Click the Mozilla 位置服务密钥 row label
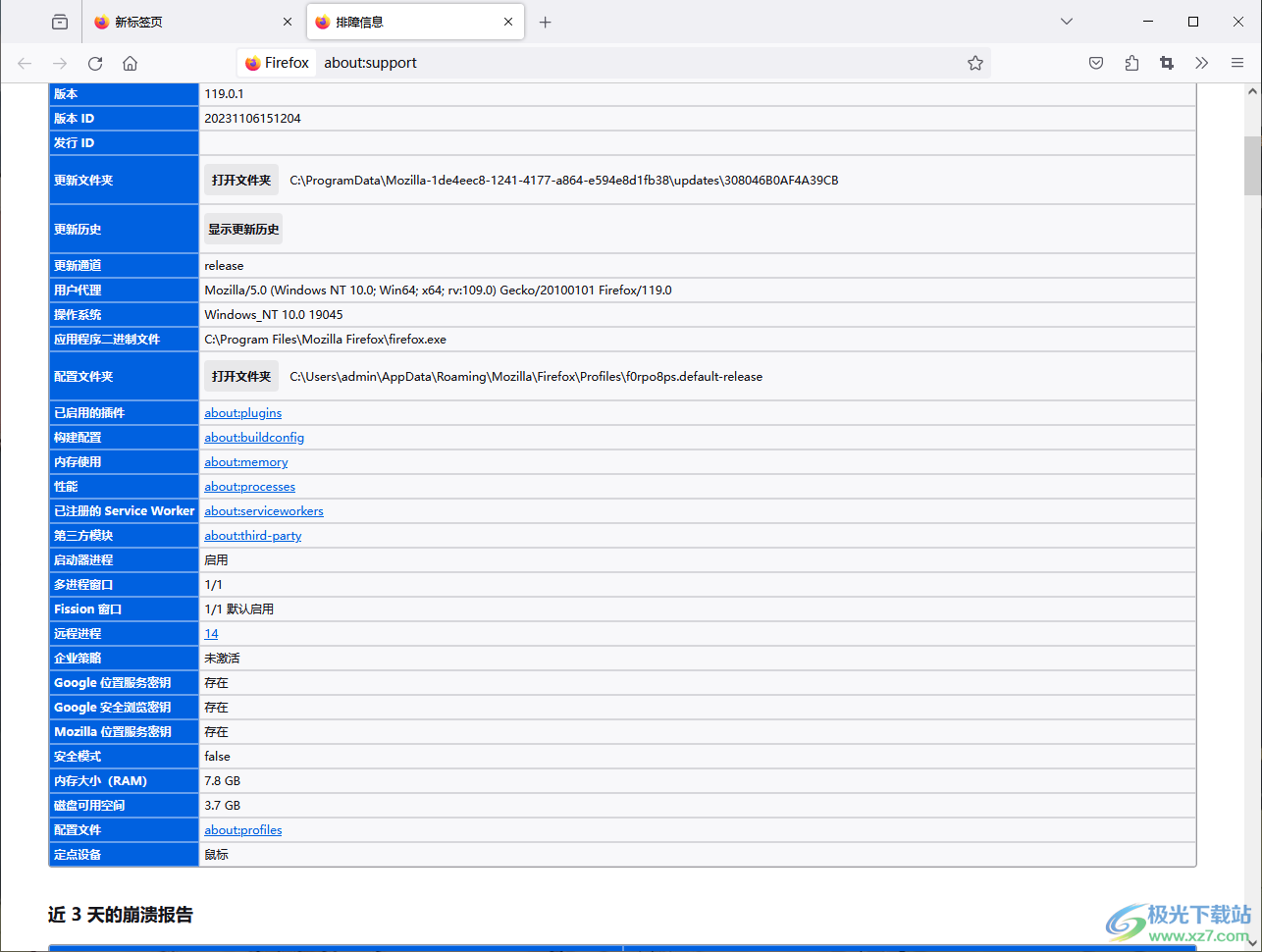The image size is (1262, 952). click(113, 732)
